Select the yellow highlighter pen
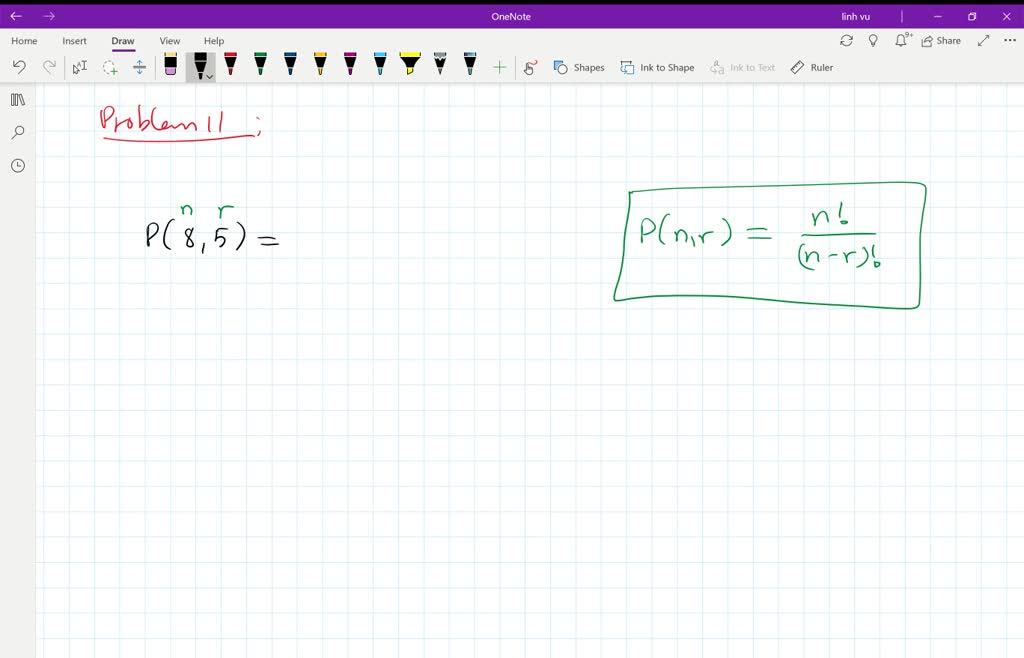1024x658 pixels. tap(410, 64)
